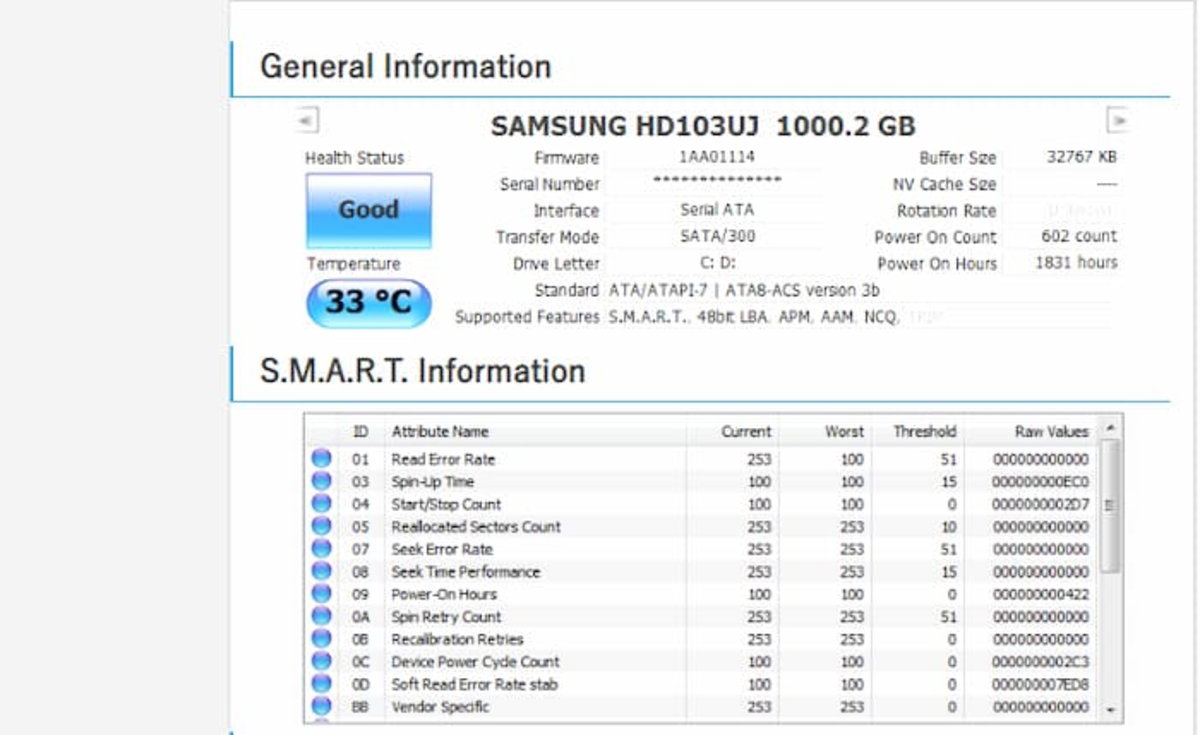Click the Serial ATA interface value

[717, 210]
